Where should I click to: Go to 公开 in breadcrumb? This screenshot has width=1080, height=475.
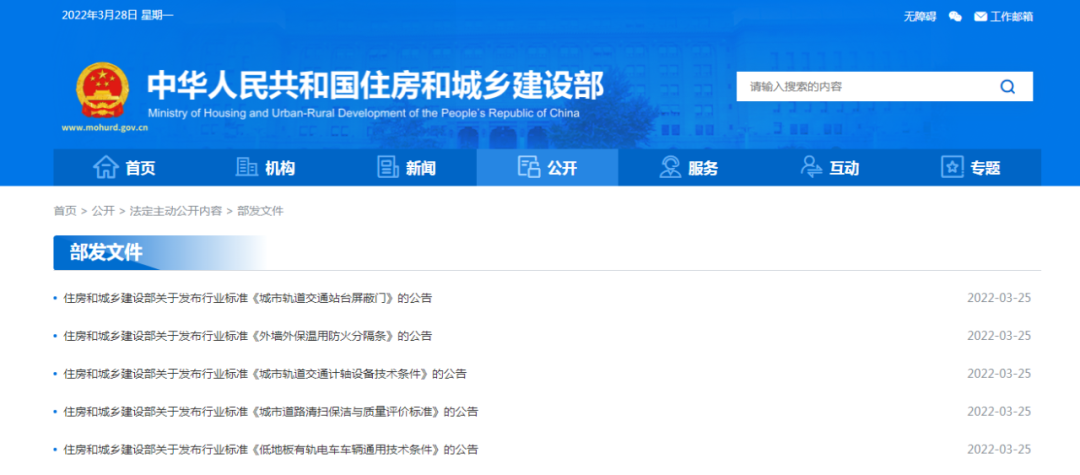103,211
